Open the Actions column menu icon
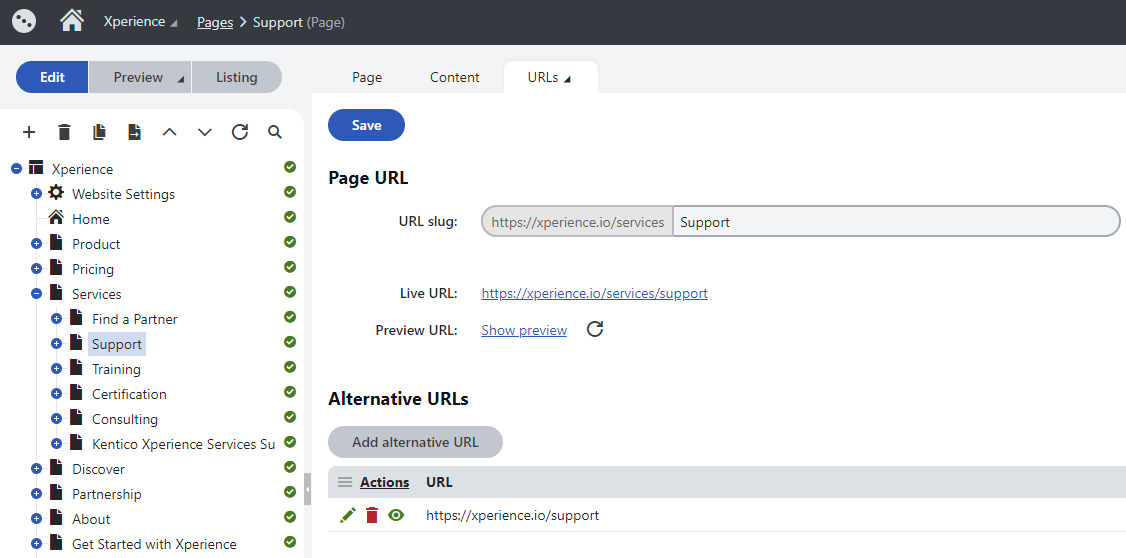Image resolution: width=1126 pixels, height=558 pixels. [x=345, y=483]
